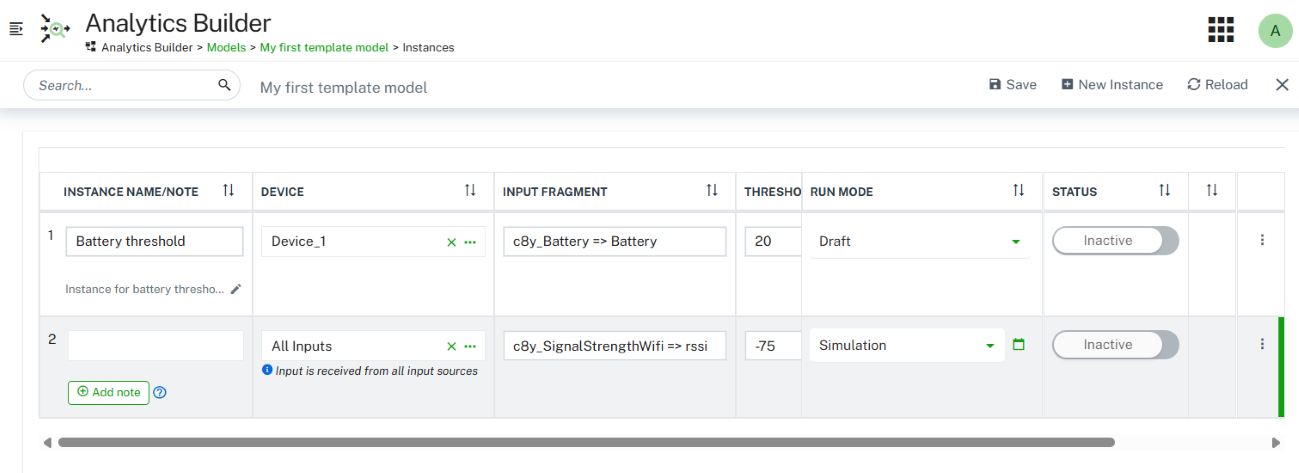Close the instances editor with X
Image resolution: width=1299 pixels, height=473 pixels.
point(1282,85)
